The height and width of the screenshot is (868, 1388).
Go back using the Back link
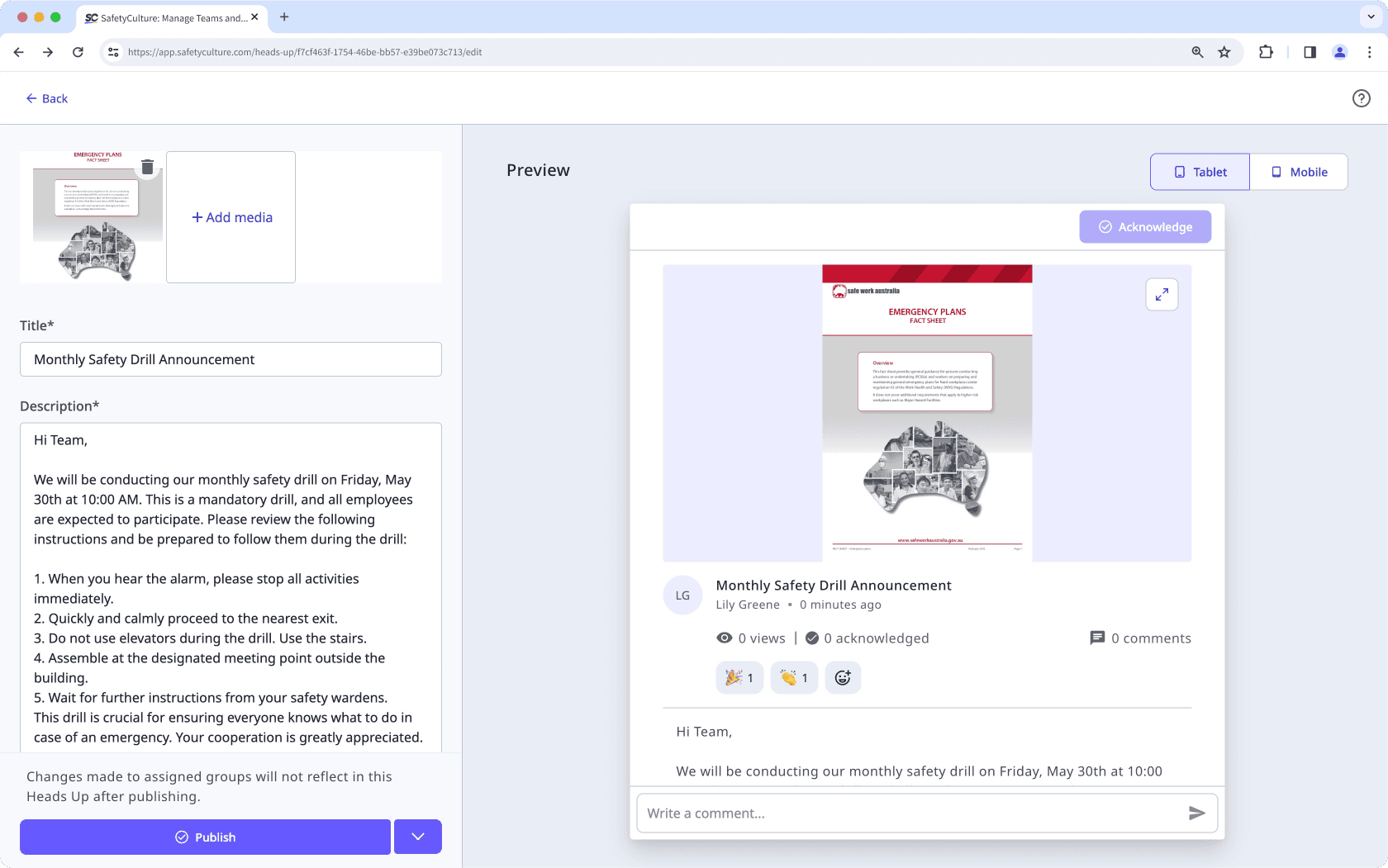click(47, 98)
